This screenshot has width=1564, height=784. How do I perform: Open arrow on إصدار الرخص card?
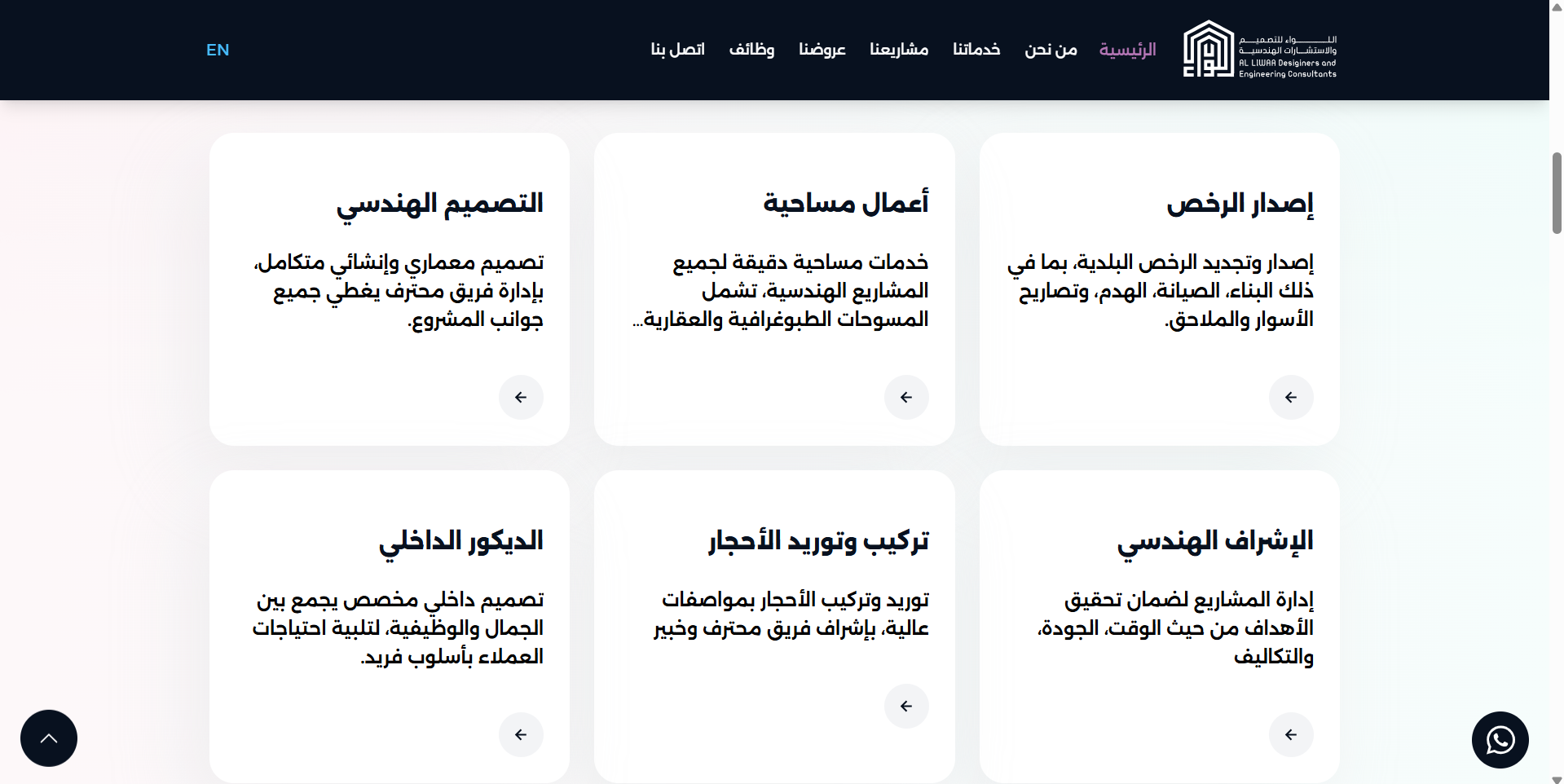pyautogui.click(x=1291, y=398)
